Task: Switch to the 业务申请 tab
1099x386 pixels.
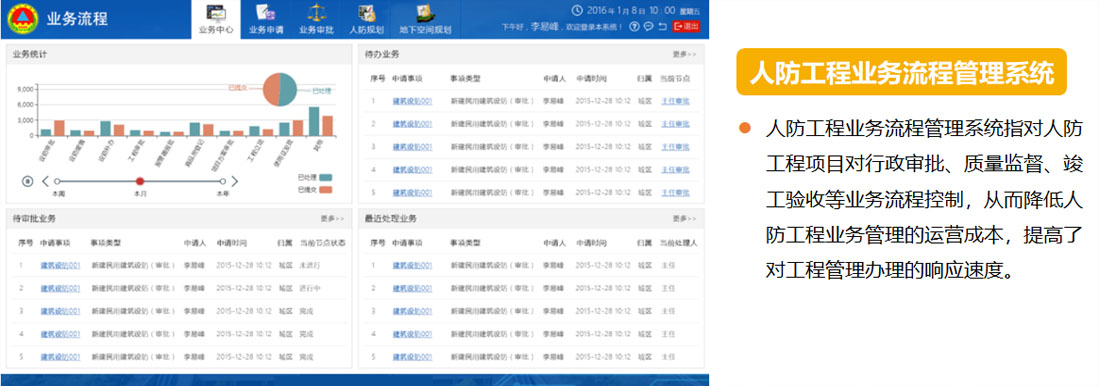Action: tap(266, 19)
